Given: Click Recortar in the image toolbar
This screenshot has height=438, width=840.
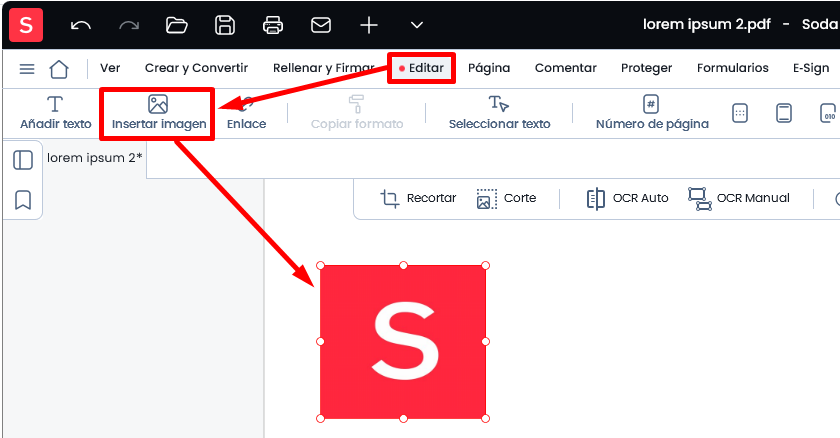Looking at the screenshot, I should 418,198.
